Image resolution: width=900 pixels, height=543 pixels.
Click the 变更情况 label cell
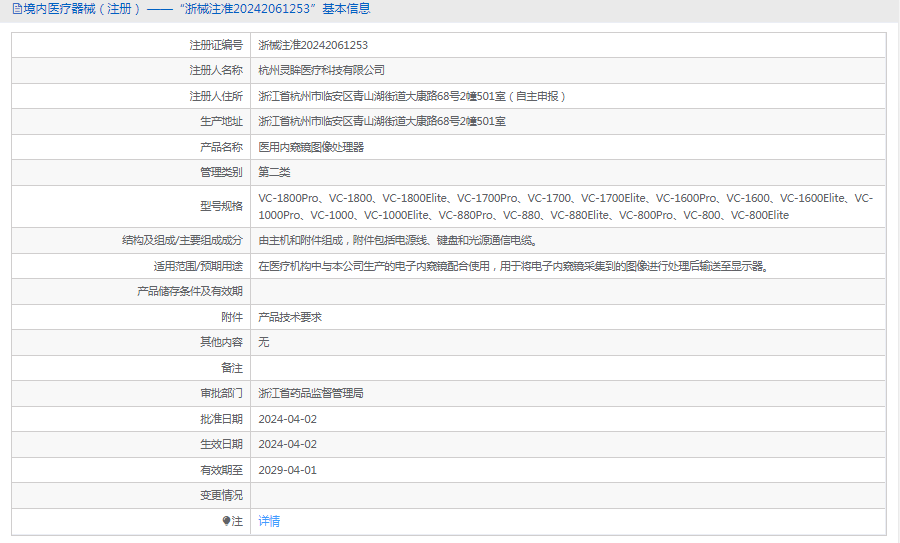(131, 495)
